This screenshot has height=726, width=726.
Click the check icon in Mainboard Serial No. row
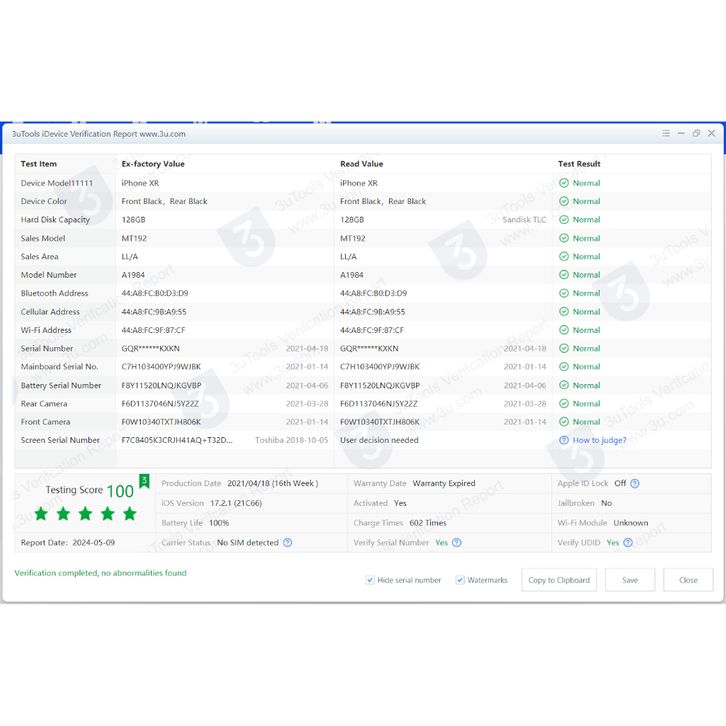(x=564, y=367)
